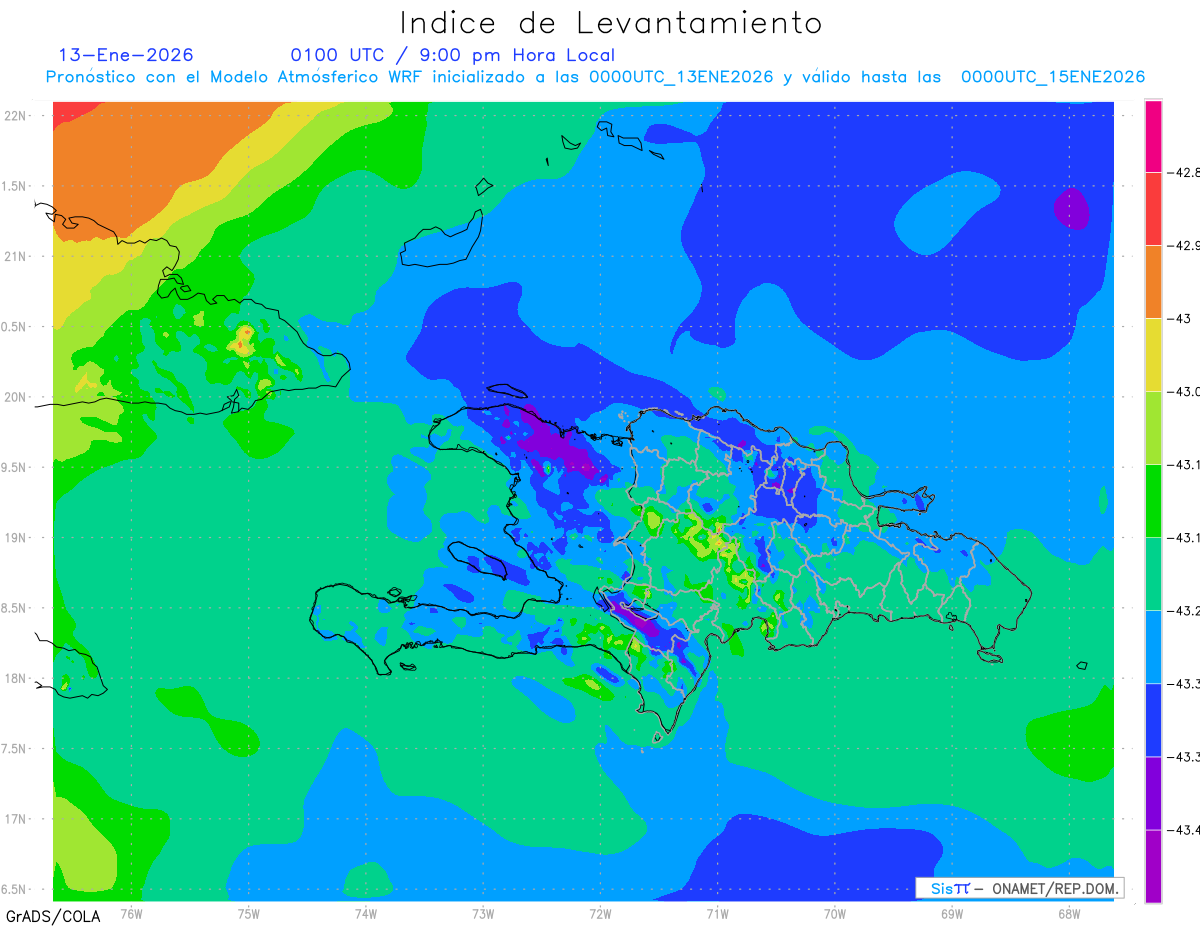This screenshot has width=1200, height=927.
Task: Click latitude label "17N"
Action: pyautogui.click(x=17, y=819)
